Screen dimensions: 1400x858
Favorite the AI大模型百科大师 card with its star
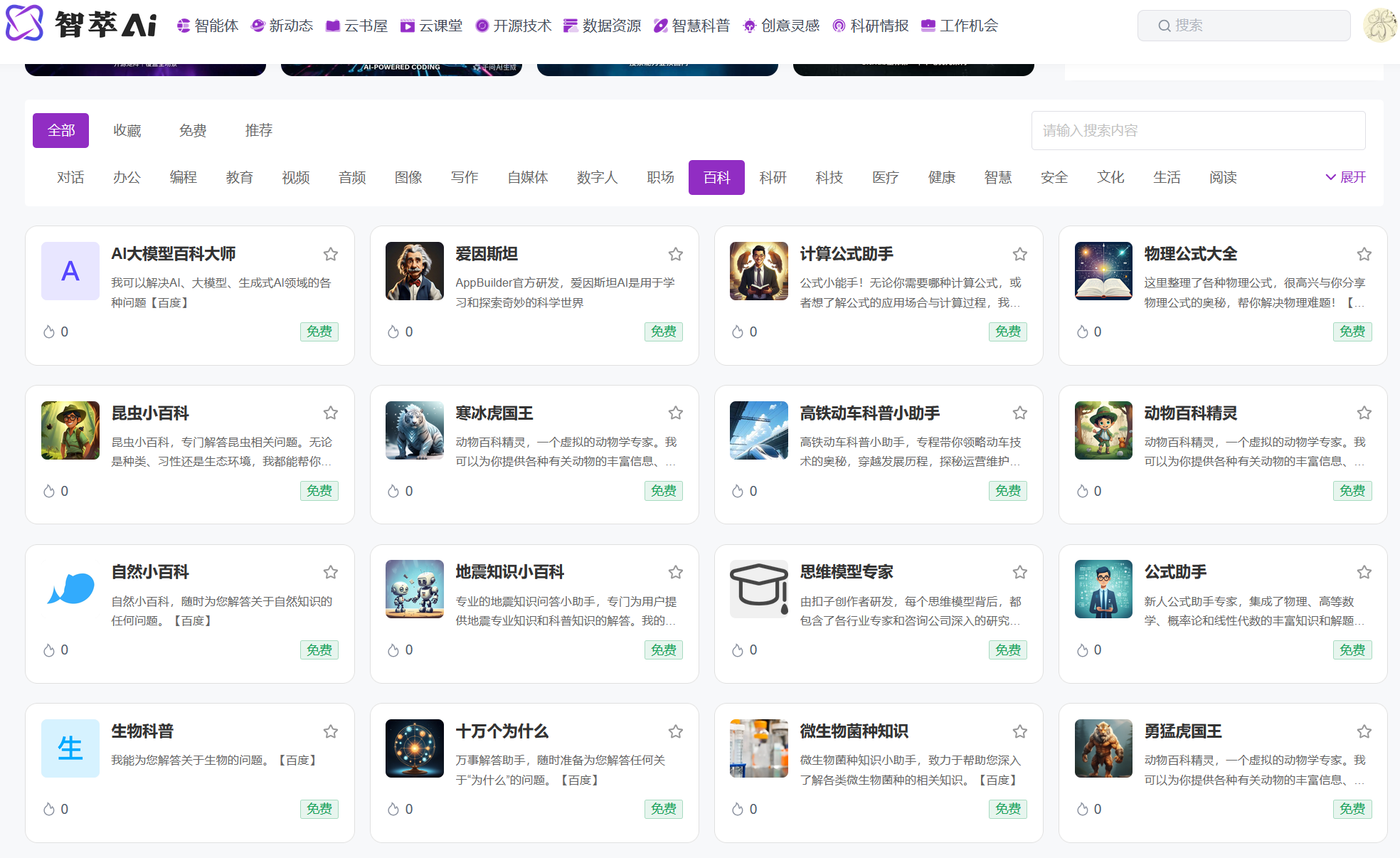pos(331,254)
